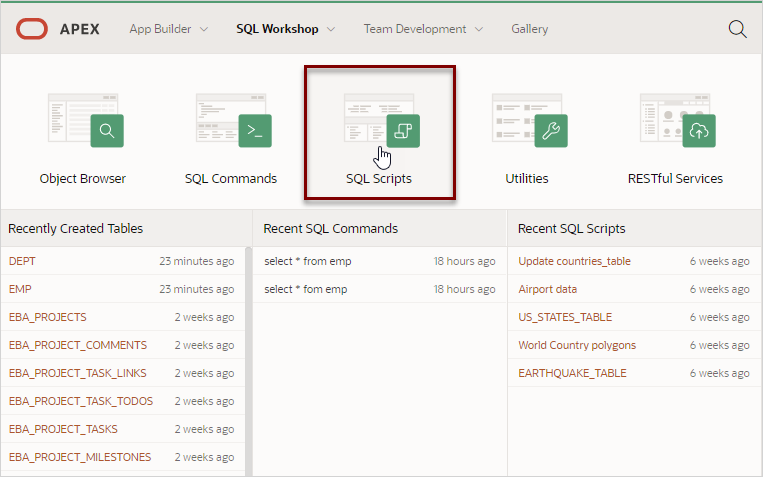This screenshot has height=477, width=763.
Task: Click the RESTful Services label
Action: click(x=675, y=179)
